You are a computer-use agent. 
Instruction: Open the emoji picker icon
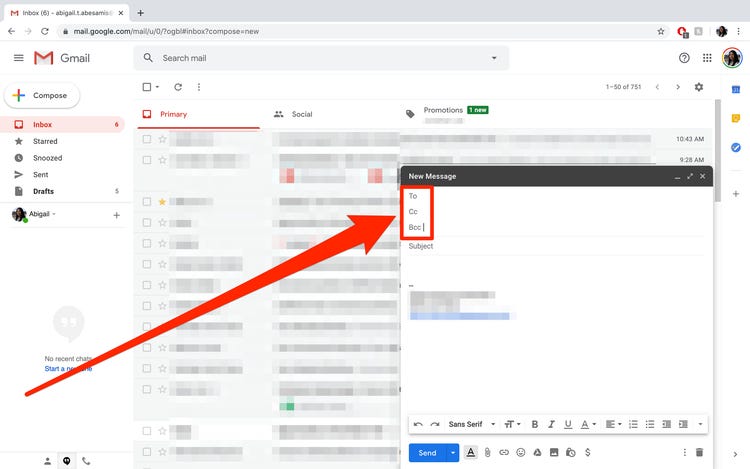click(x=520, y=452)
